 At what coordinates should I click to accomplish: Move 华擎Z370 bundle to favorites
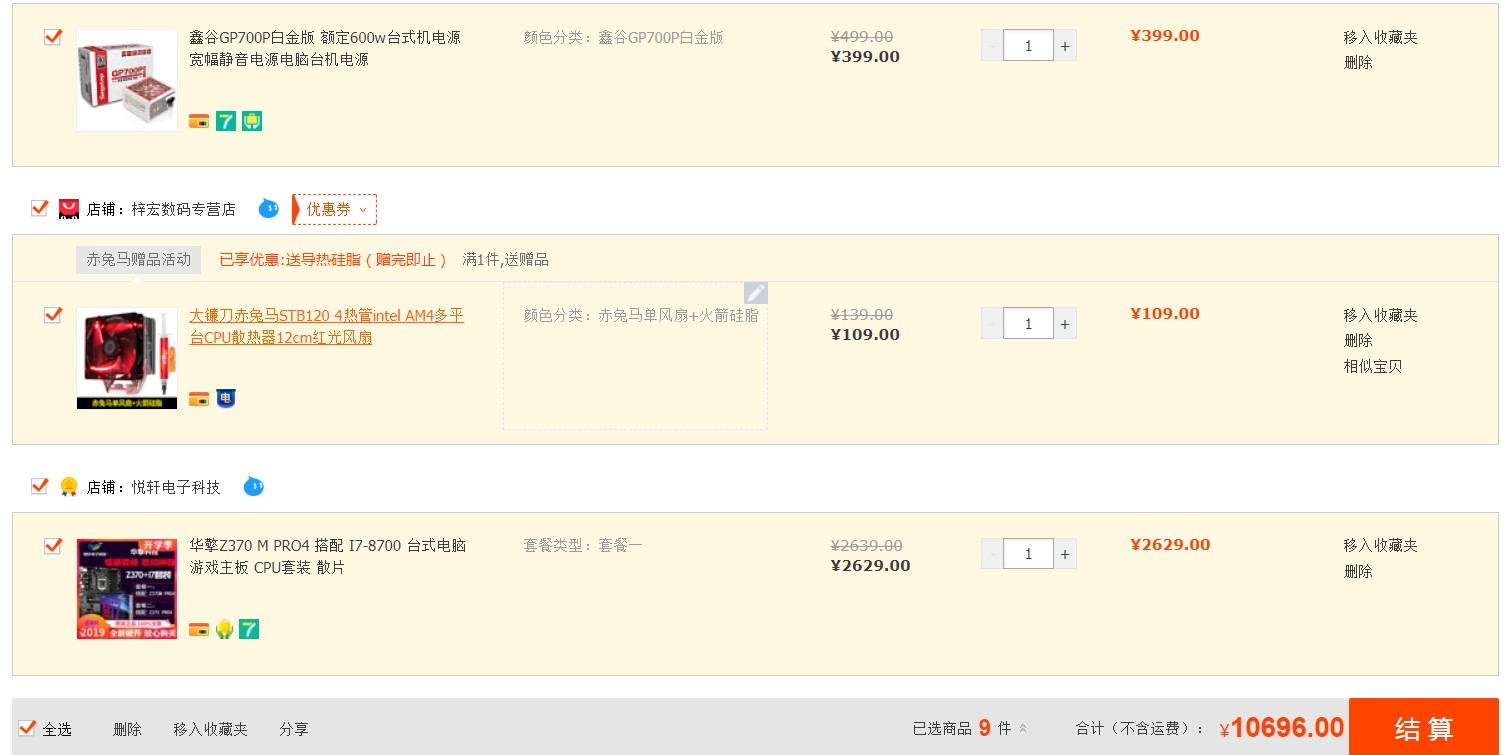coord(1380,545)
